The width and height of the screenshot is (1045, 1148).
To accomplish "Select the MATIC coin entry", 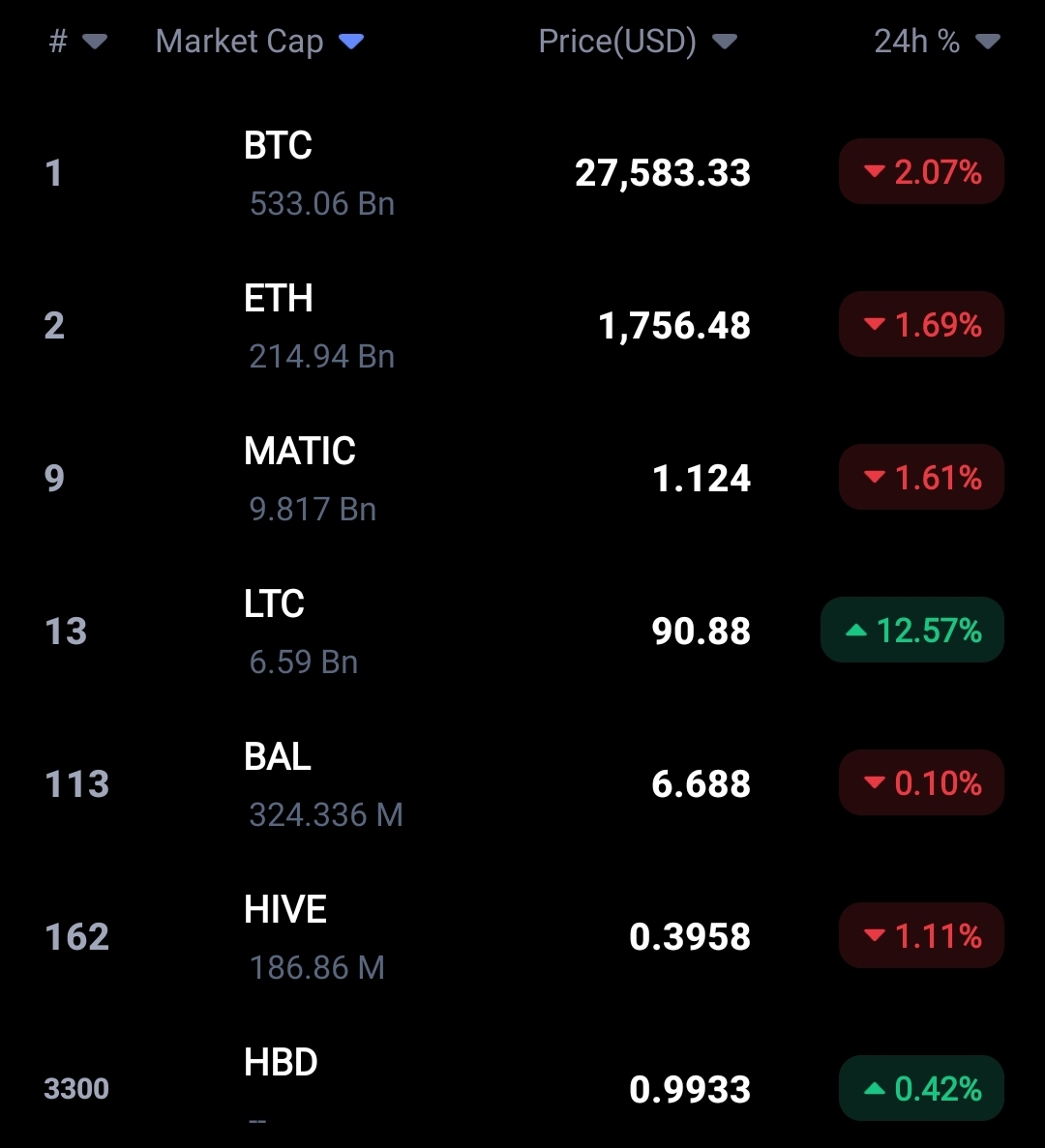I will (522, 478).
